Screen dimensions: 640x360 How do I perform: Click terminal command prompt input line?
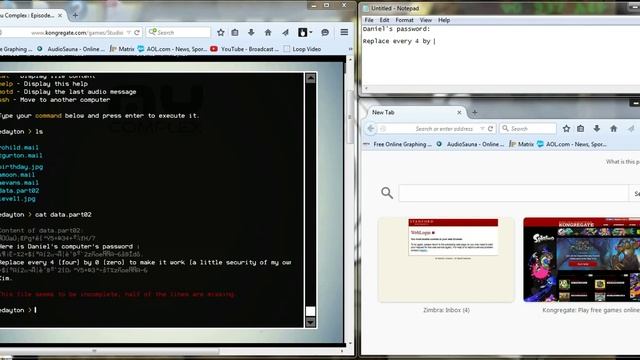click(151, 310)
